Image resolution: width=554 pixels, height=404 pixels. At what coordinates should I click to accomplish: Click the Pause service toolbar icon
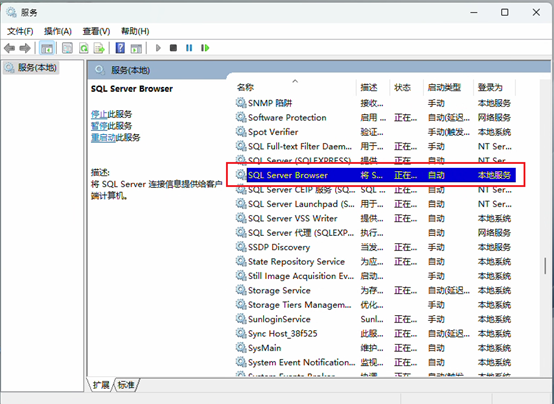click(189, 48)
